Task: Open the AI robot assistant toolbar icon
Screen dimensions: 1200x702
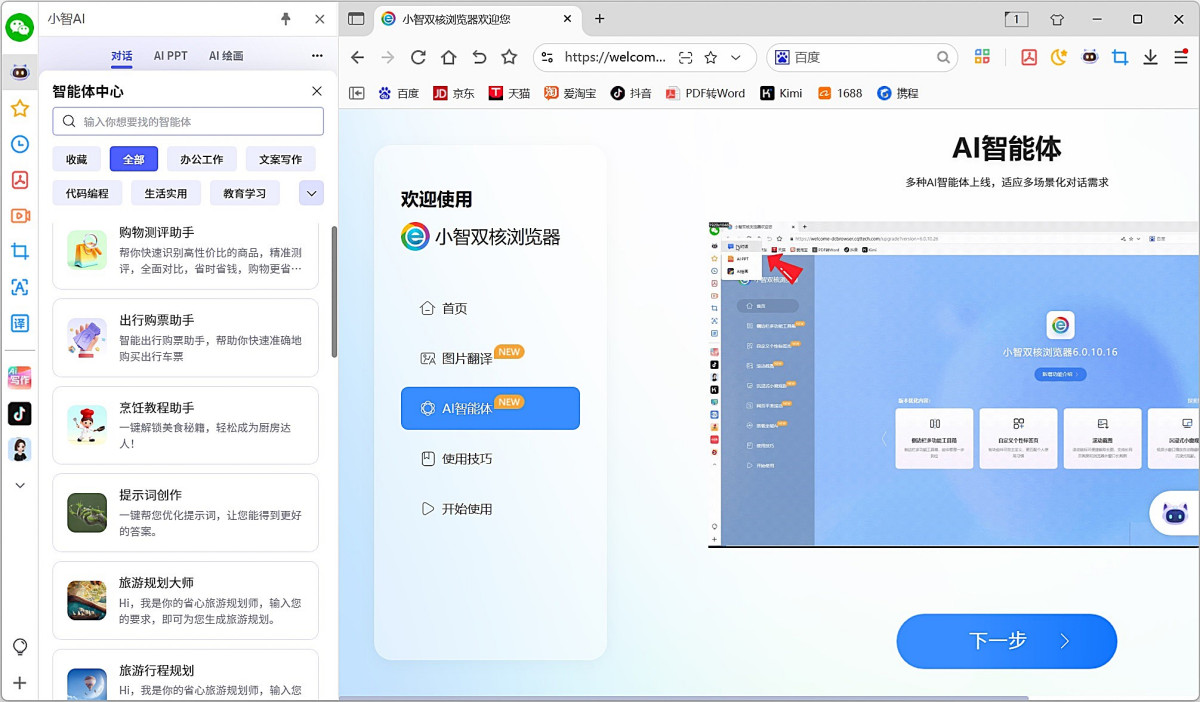Action: [x=1090, y=58]
